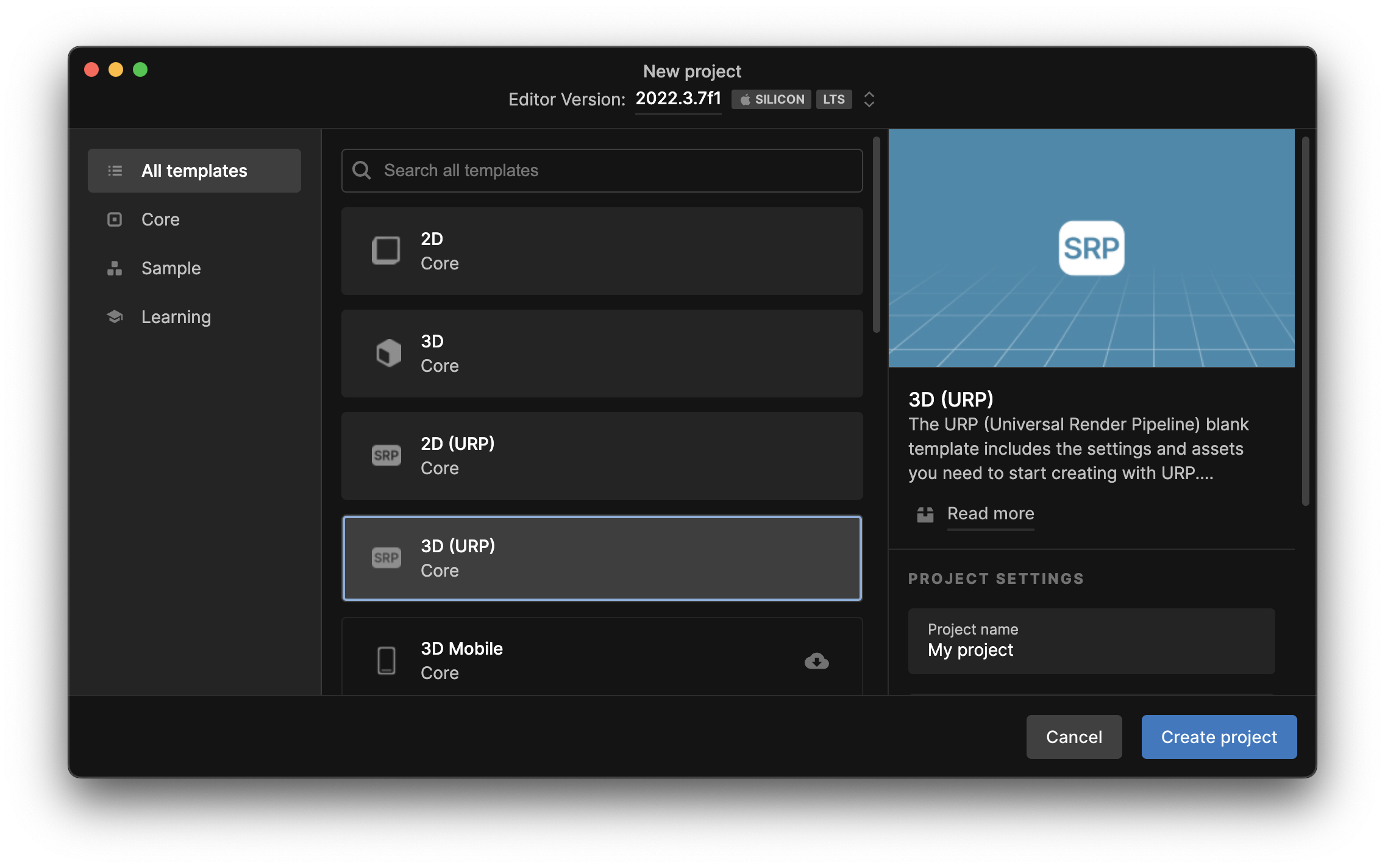This screenshot has height=868, width=1385.
Task: Click the Learning graduation cap icon
Action: [x=115, y=317]
